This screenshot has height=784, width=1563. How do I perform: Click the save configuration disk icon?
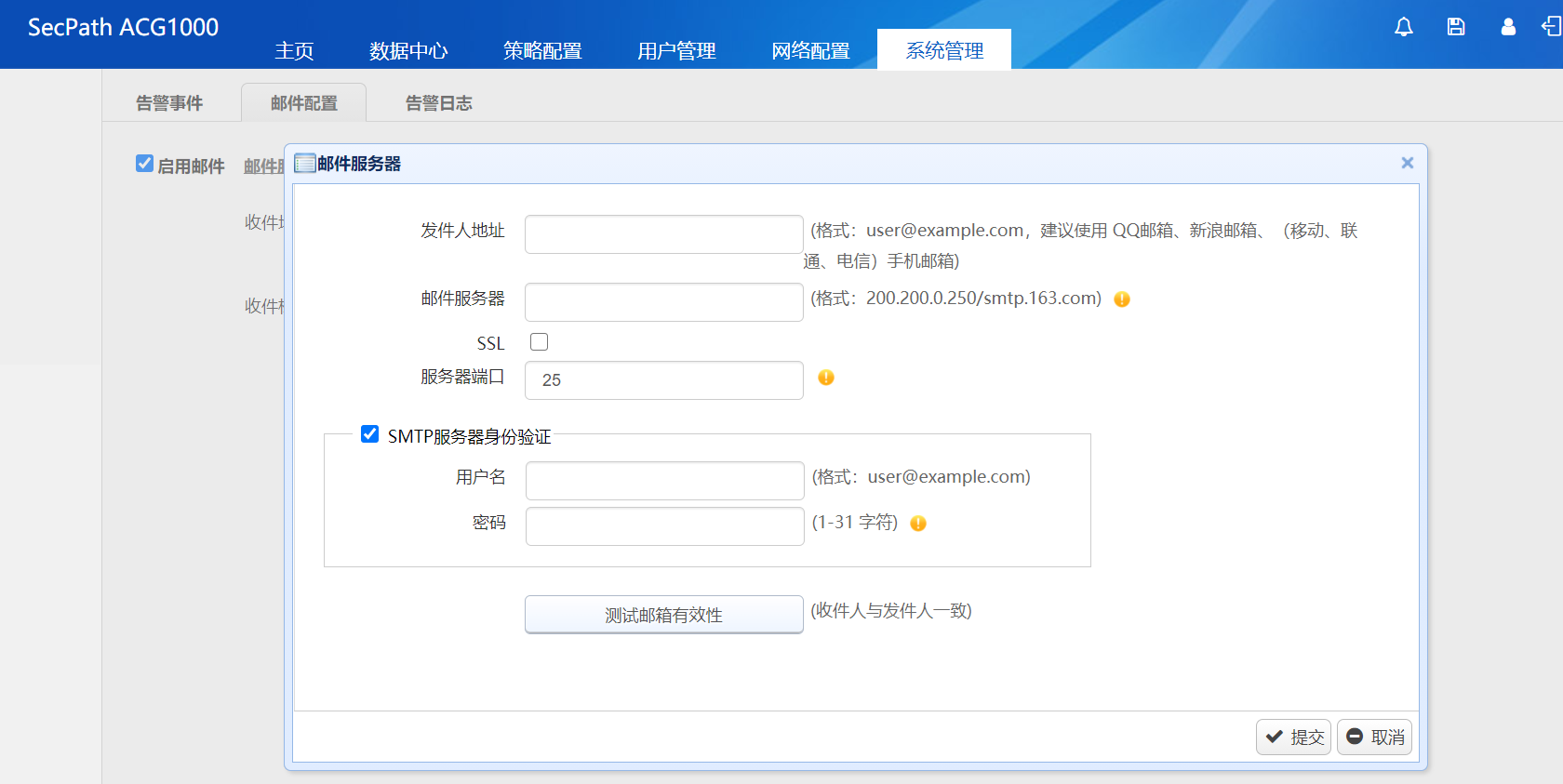1456,27
